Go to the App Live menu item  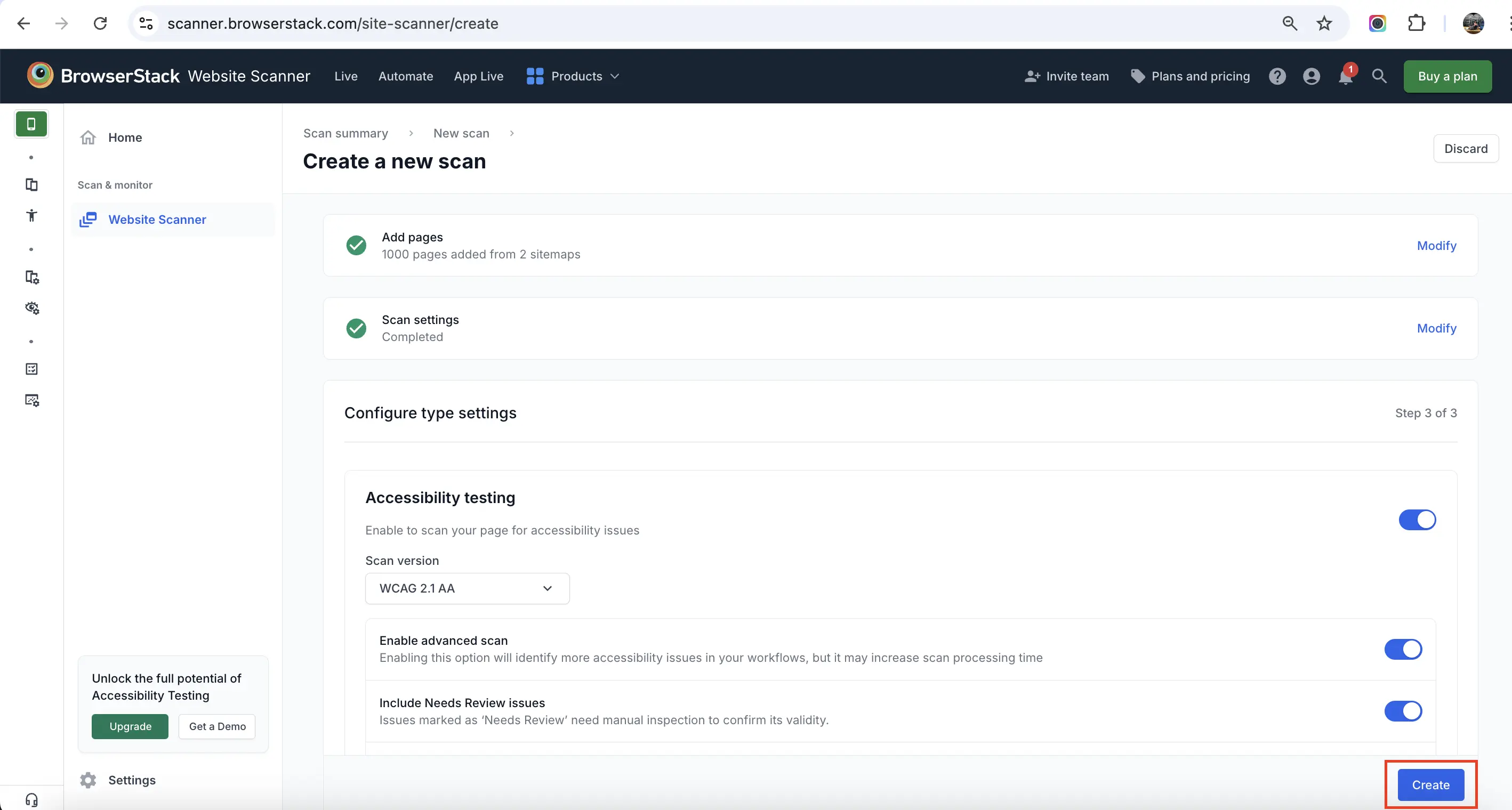point(478,76)
